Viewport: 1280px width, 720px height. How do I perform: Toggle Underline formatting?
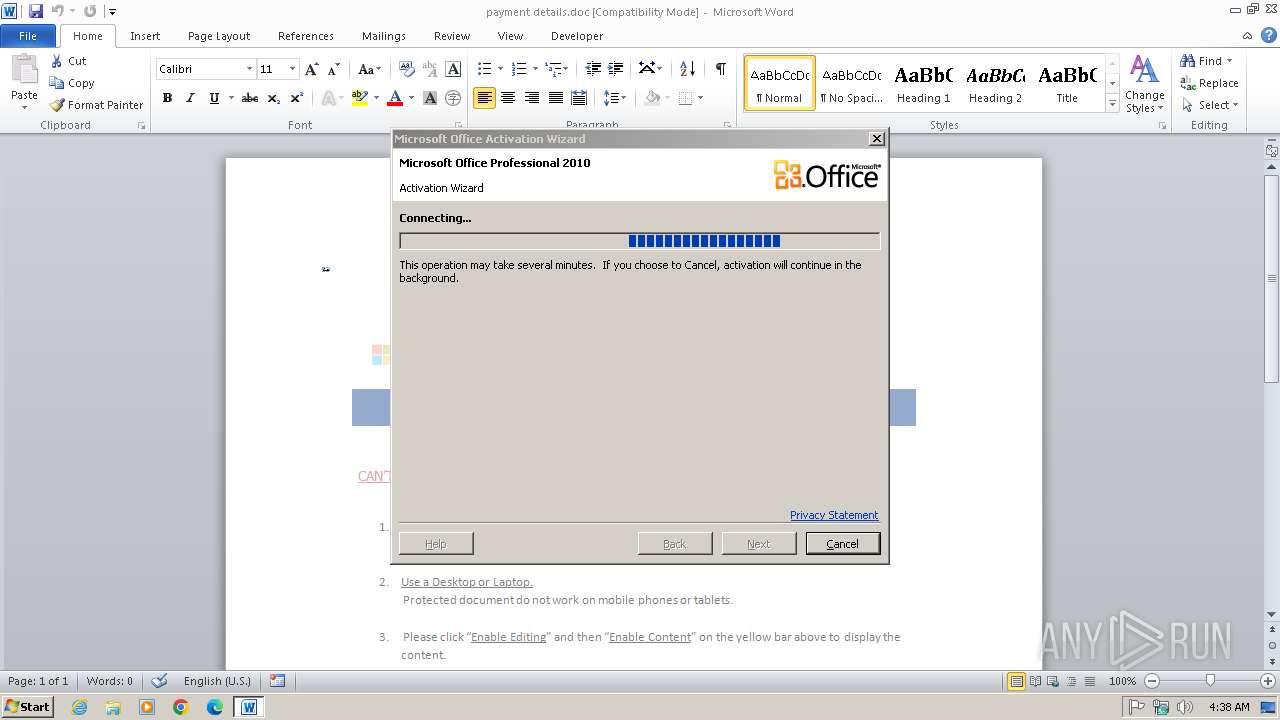tap(214, 98)
